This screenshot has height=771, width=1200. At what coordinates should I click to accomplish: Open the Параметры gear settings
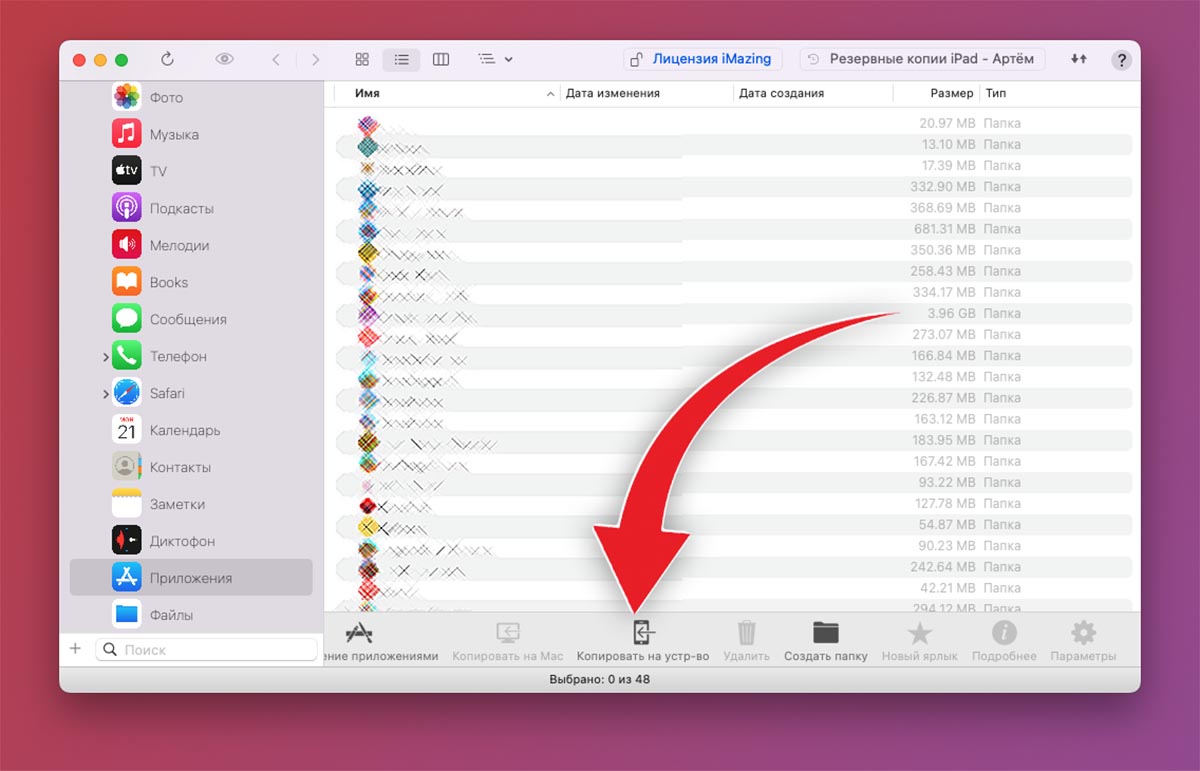[x=1083, y=634]
